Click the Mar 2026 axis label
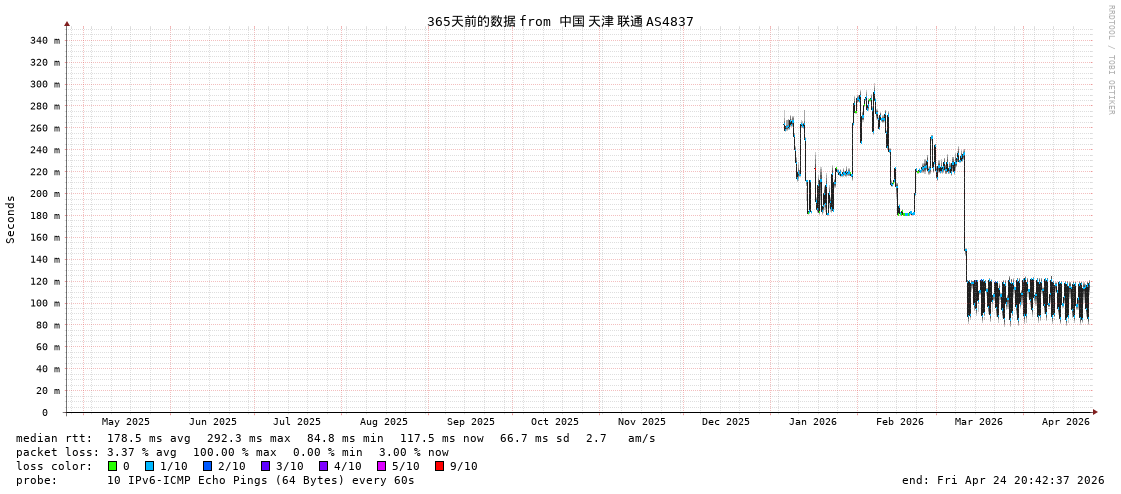1121x494 pixels. click(978, 422)
